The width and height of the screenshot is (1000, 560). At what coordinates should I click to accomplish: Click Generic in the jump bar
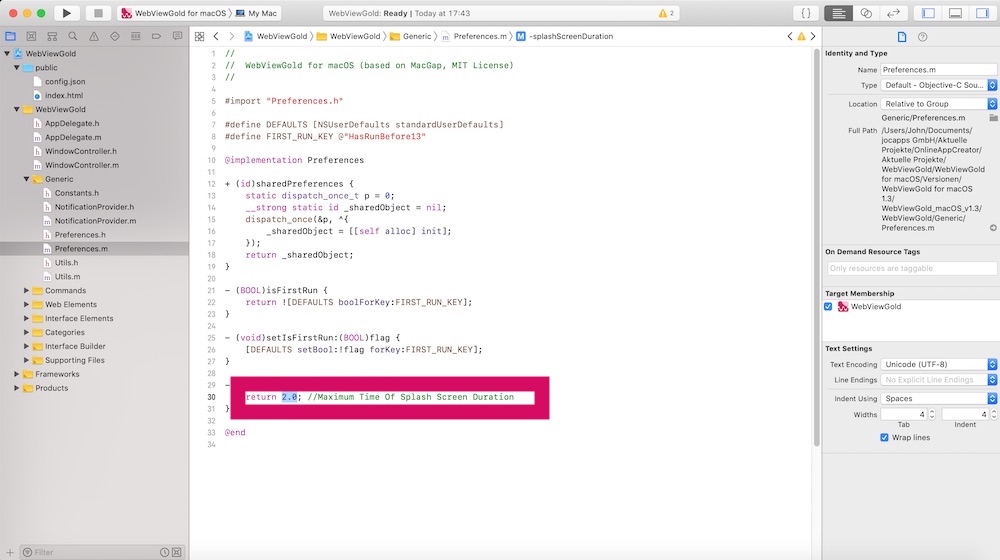pos(410,36)
